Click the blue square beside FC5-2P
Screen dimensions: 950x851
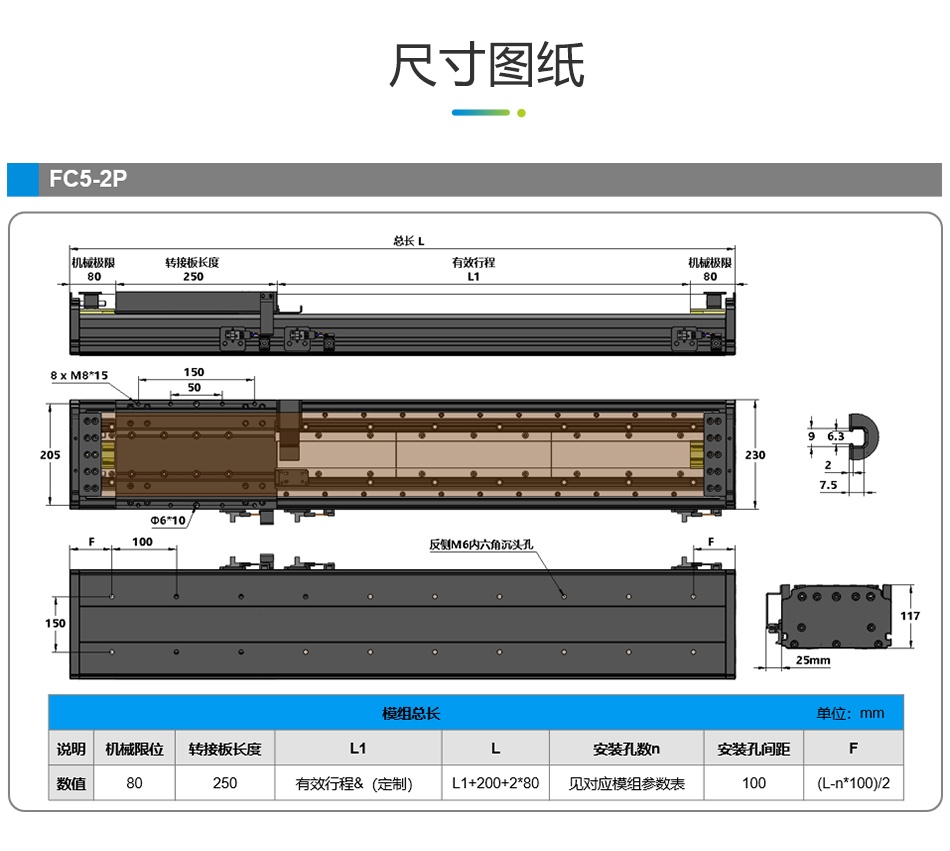[x=22, y=180]
